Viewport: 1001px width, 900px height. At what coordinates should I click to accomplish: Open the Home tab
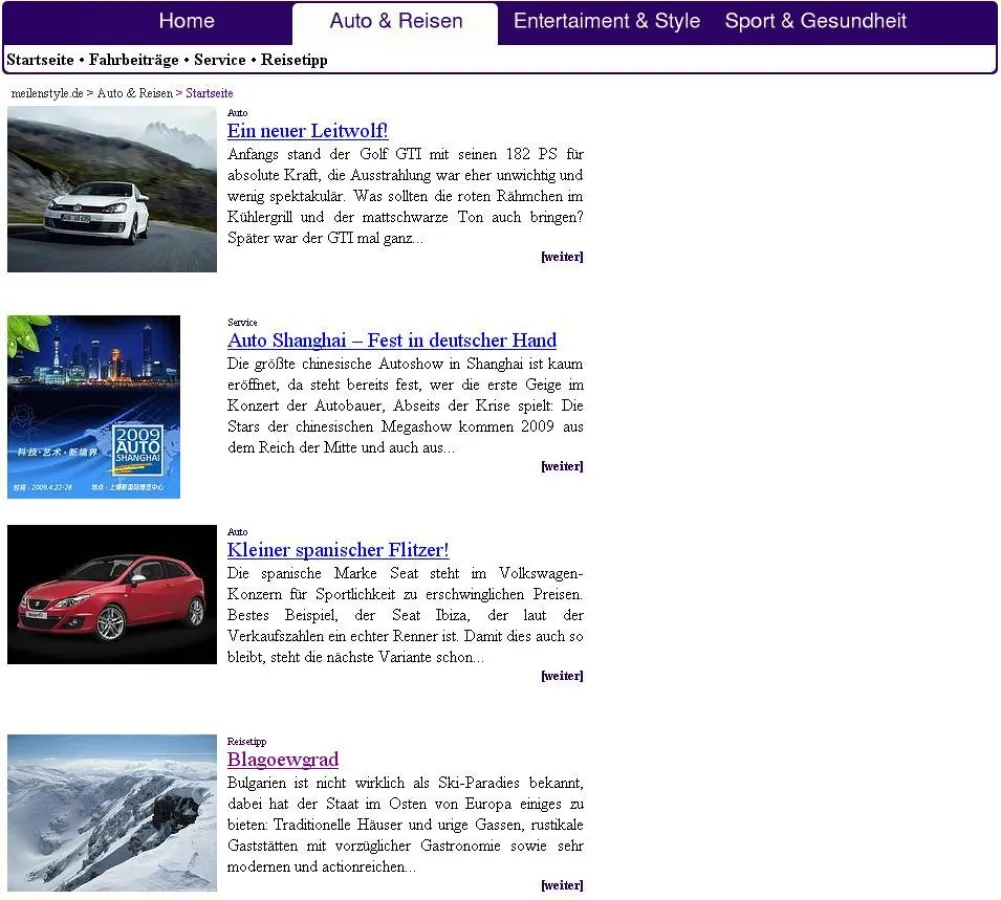click(186, 21)
